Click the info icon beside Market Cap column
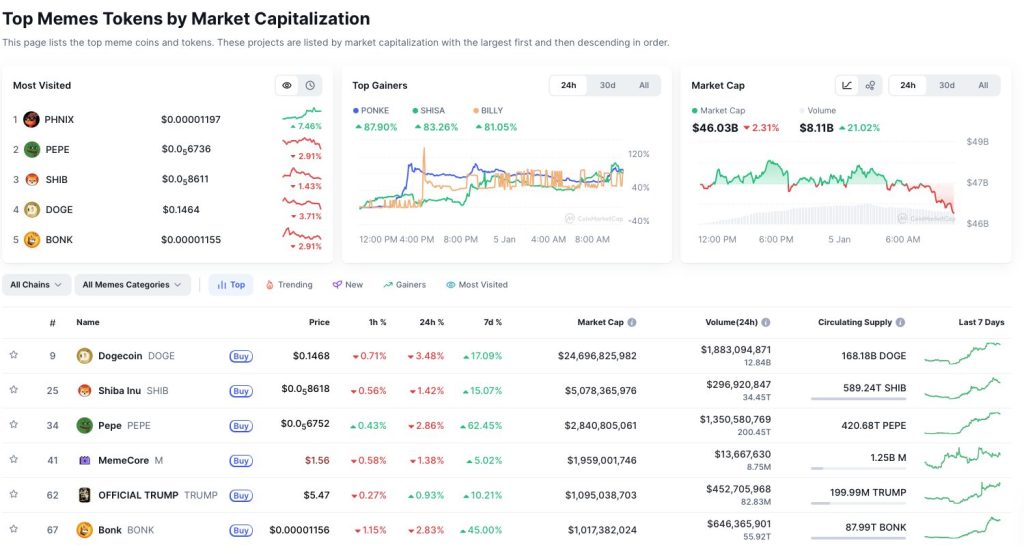1024x545 pixels. (x=632, y=323)
